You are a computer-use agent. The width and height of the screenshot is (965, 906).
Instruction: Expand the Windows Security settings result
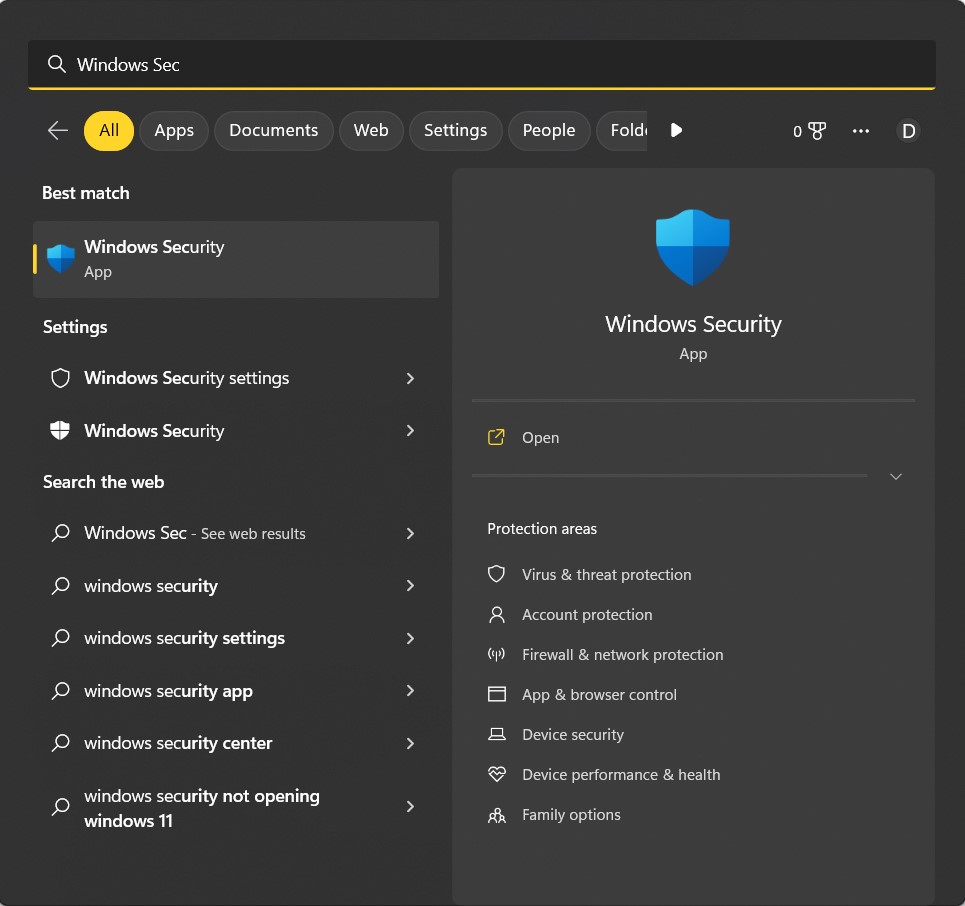(410, 378)
